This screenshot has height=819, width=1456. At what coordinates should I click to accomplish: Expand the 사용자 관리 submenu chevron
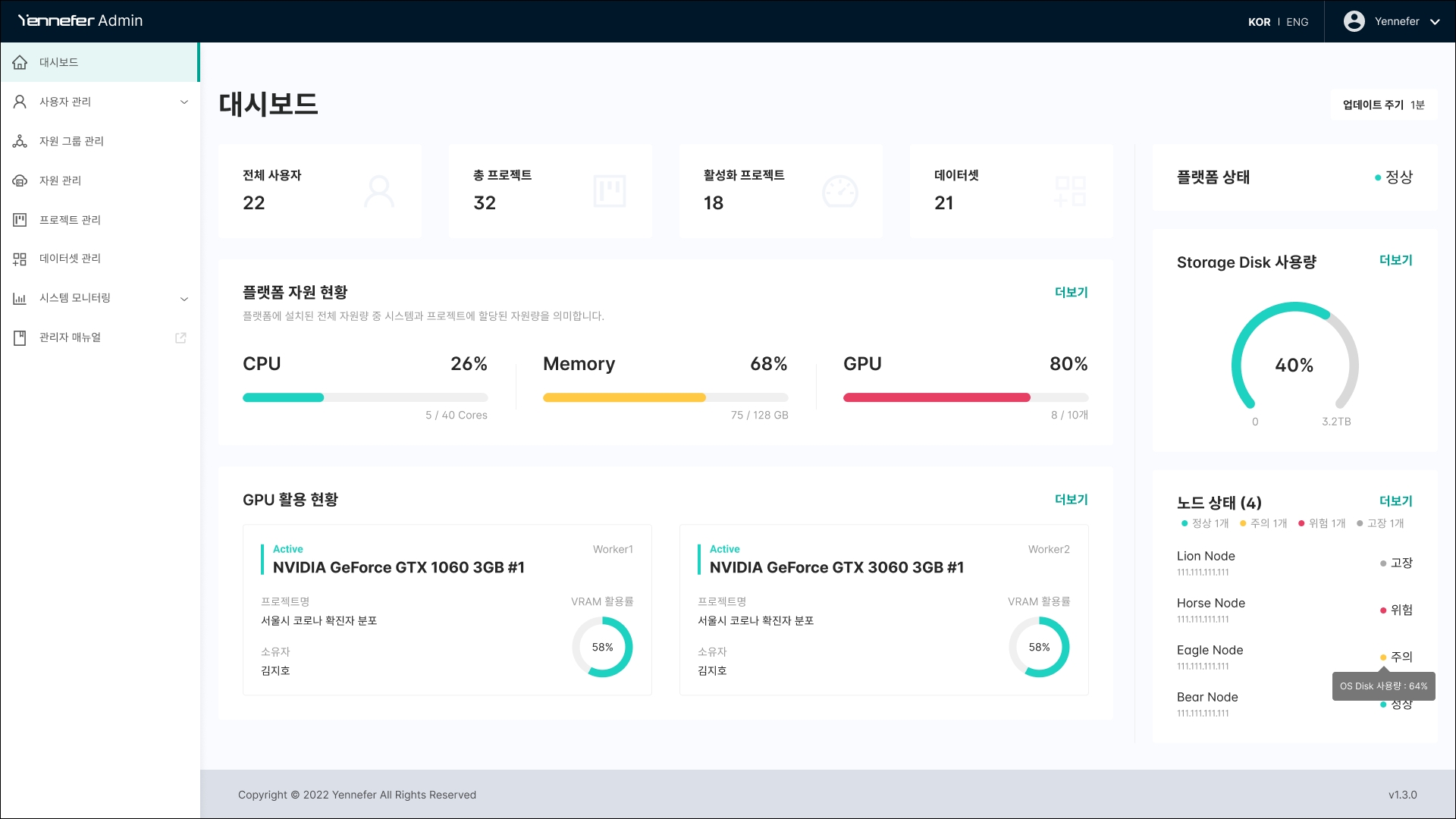(x=184, y=102)
